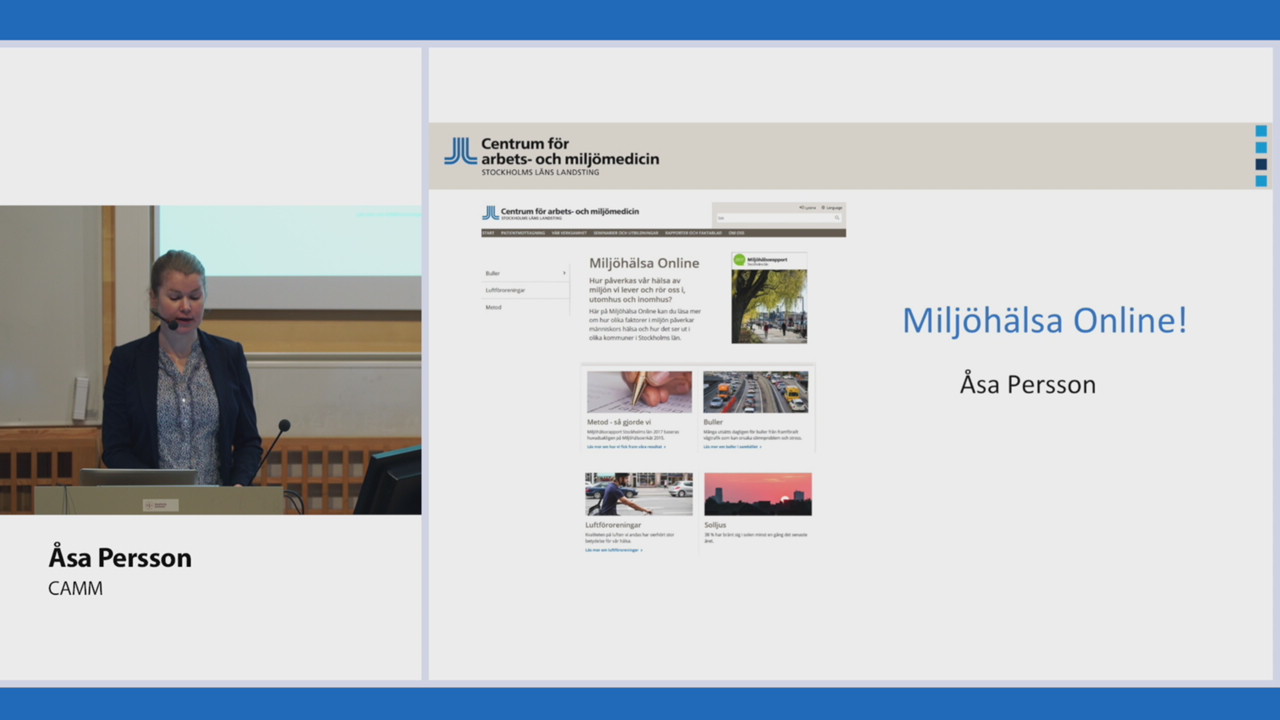Open the Language selector

click(832, 207)
